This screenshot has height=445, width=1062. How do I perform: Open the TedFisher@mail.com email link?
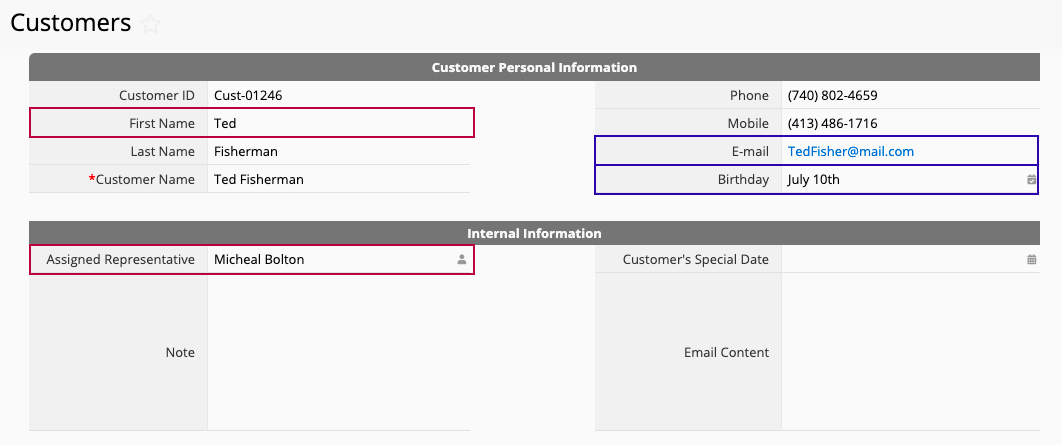pos(851,152)
